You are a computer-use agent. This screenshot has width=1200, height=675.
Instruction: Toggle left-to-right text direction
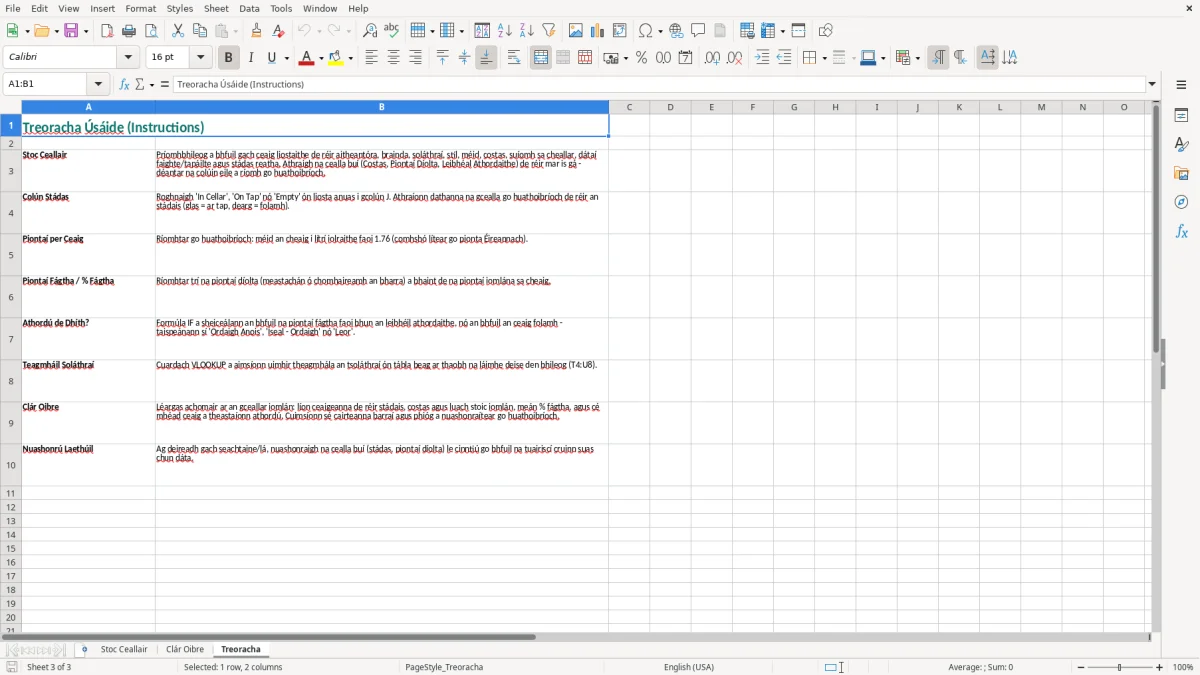(938, 58)
